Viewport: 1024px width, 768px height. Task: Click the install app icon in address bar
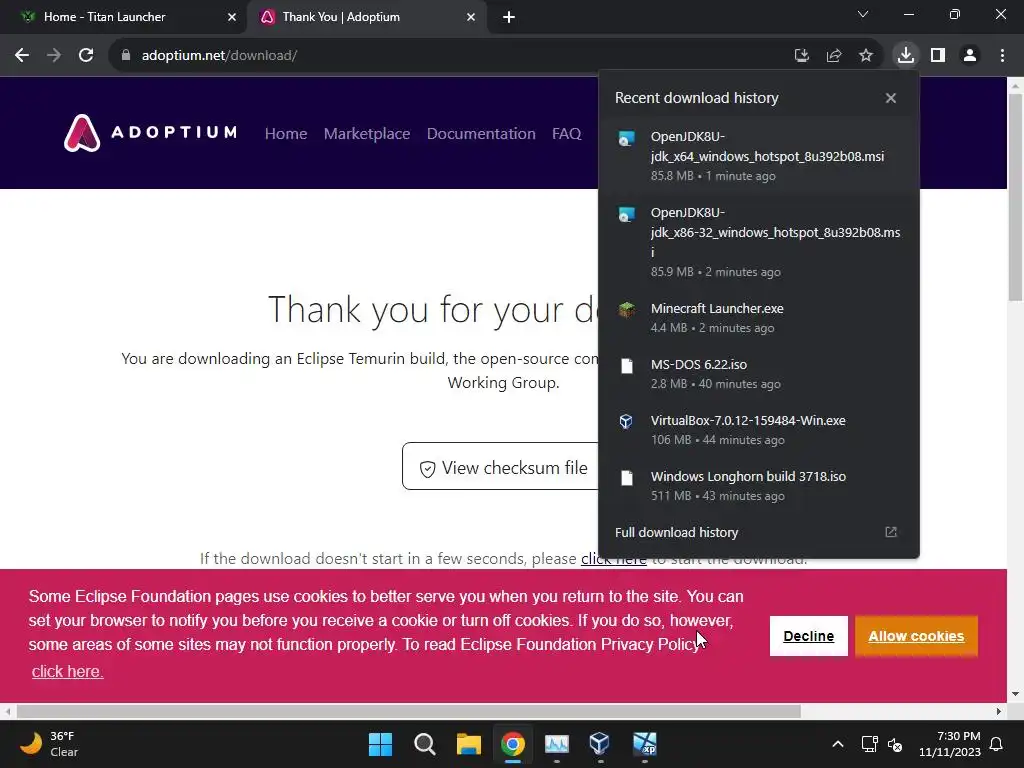point(802,56)
